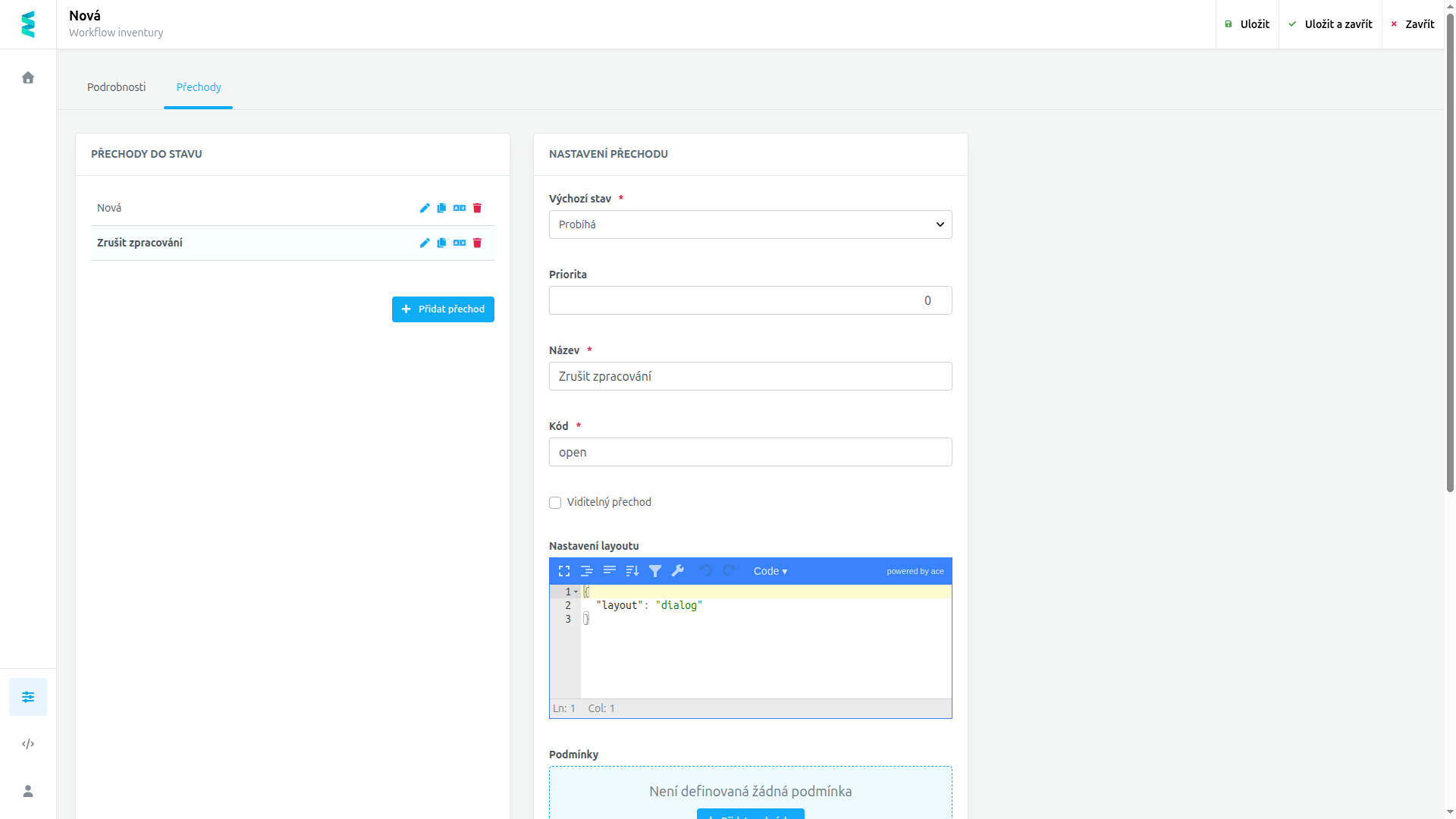Switch to the Podrobnosti tab
Image resolution: width=1456 pixels, height=819 pixels.
point(116,87)
